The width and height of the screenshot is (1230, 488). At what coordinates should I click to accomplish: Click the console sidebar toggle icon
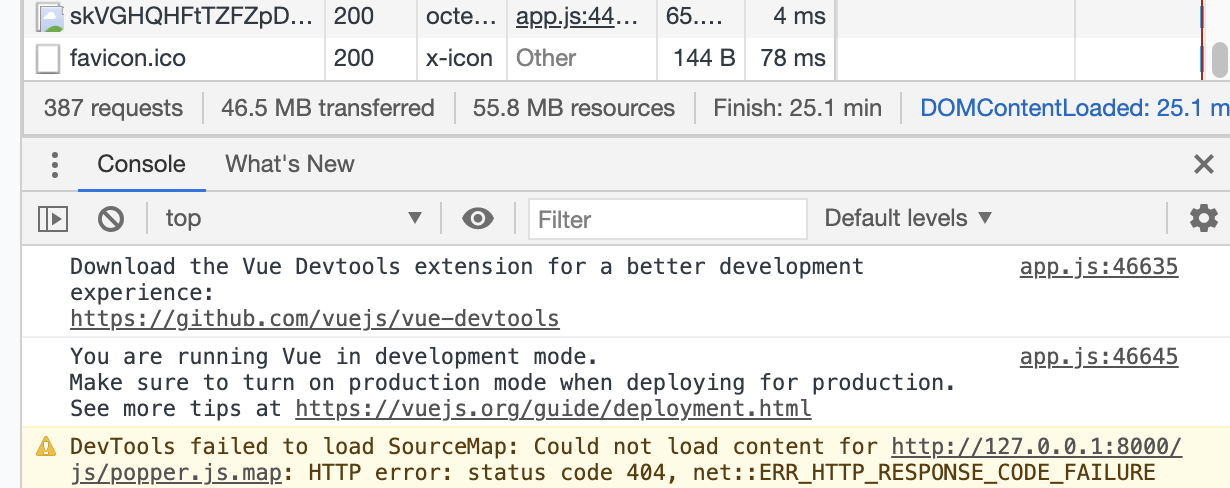[52, 218]
